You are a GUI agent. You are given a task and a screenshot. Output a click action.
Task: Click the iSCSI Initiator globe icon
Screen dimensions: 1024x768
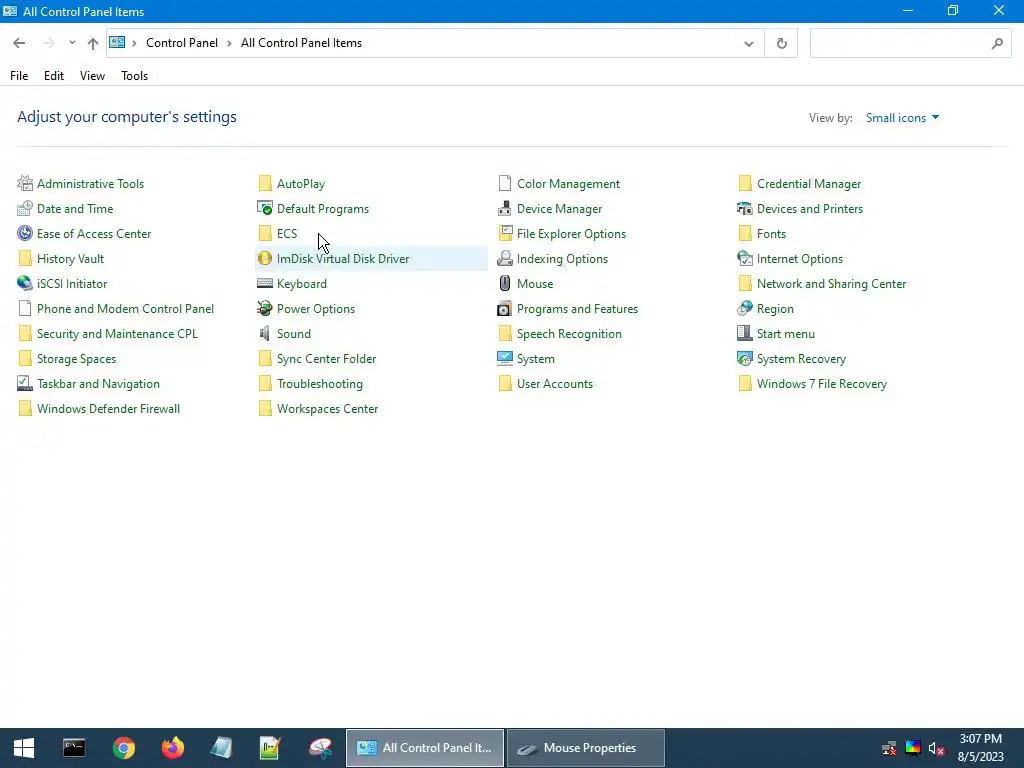[x=25, y=283]
